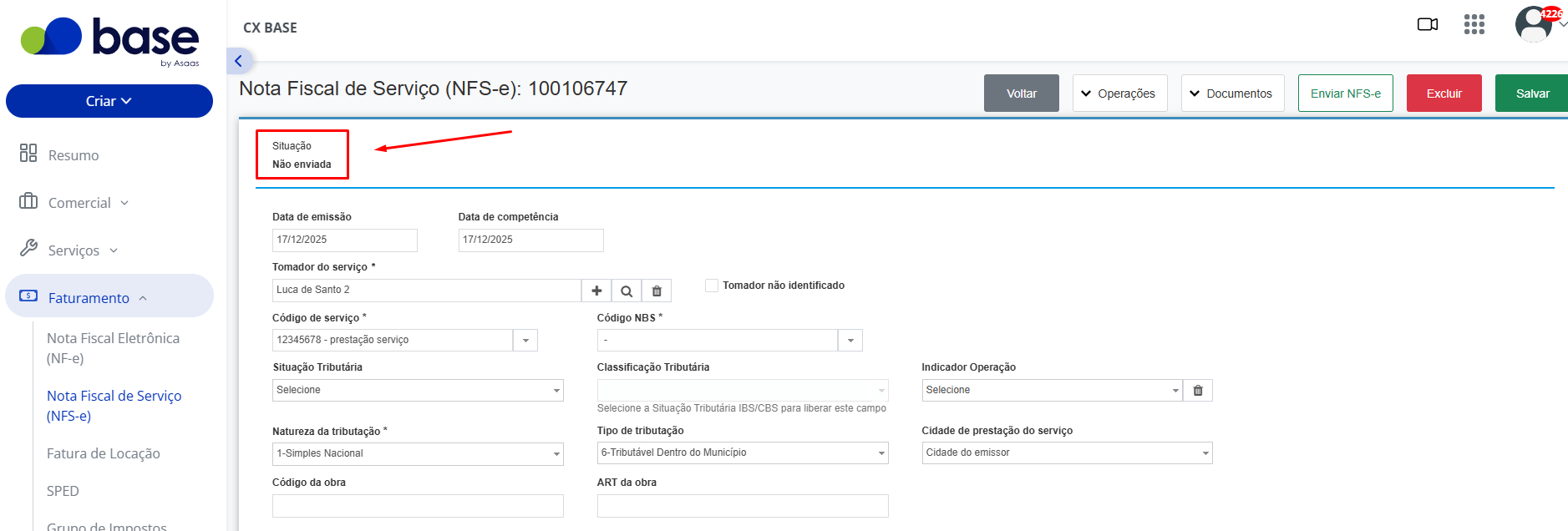Expand the Serviços menu
The height and width of the screenshot is (531, 1568).
tap(83, 250)
